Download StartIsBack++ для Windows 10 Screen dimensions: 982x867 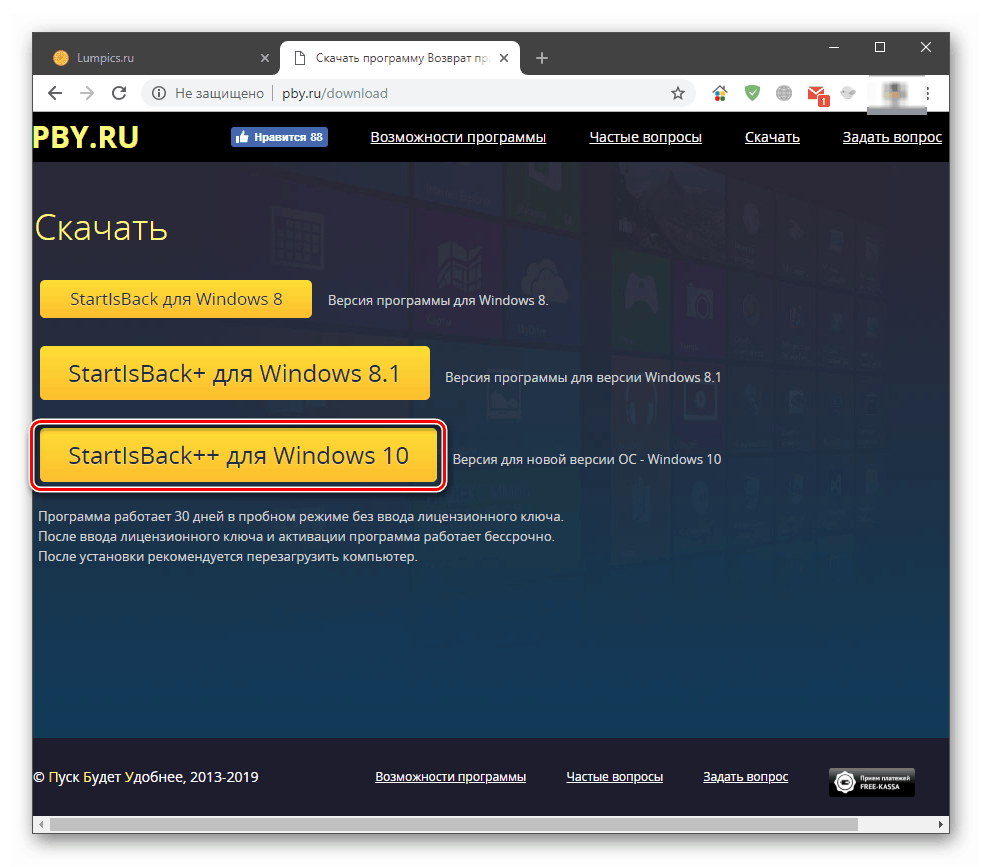[x=238, y=455]
